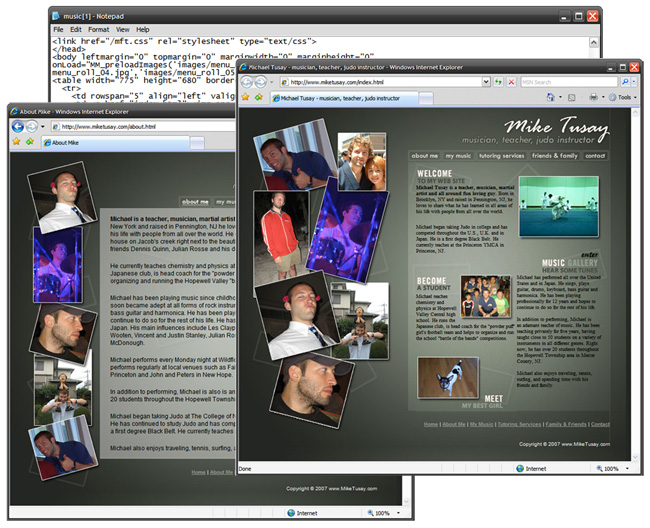The image size is (650, 528).
Task: Click IE logo in About Mike title bar
Action: (x=14, y=111)
